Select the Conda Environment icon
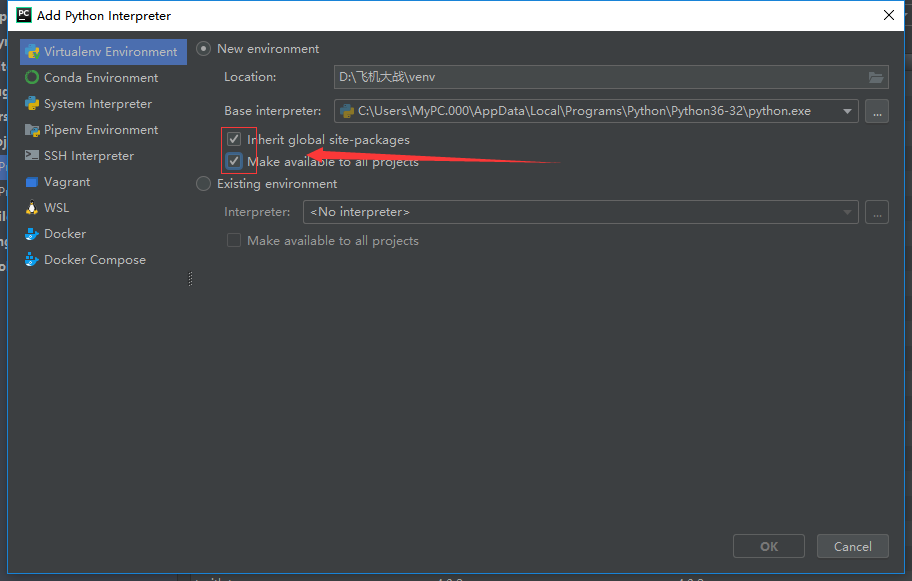912x581 pixels. pyautogui.click(x=32, y=77)
